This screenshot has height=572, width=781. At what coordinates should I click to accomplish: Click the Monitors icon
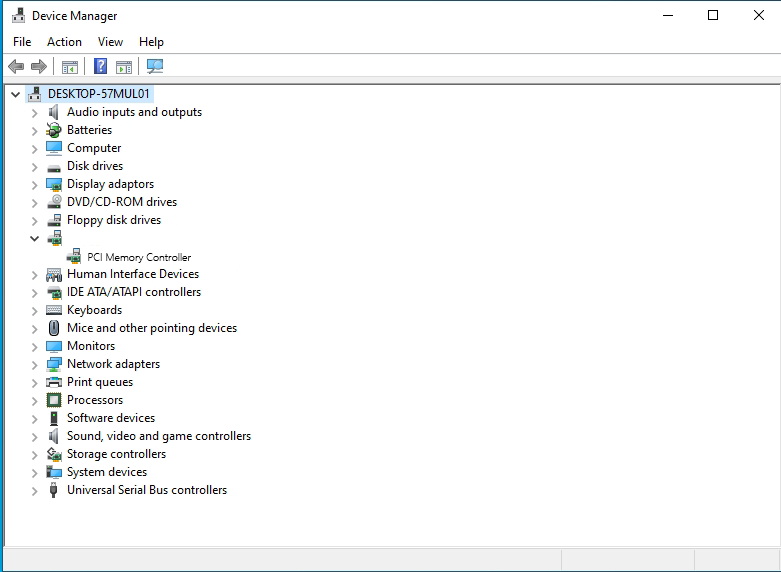tap(54, 346)
